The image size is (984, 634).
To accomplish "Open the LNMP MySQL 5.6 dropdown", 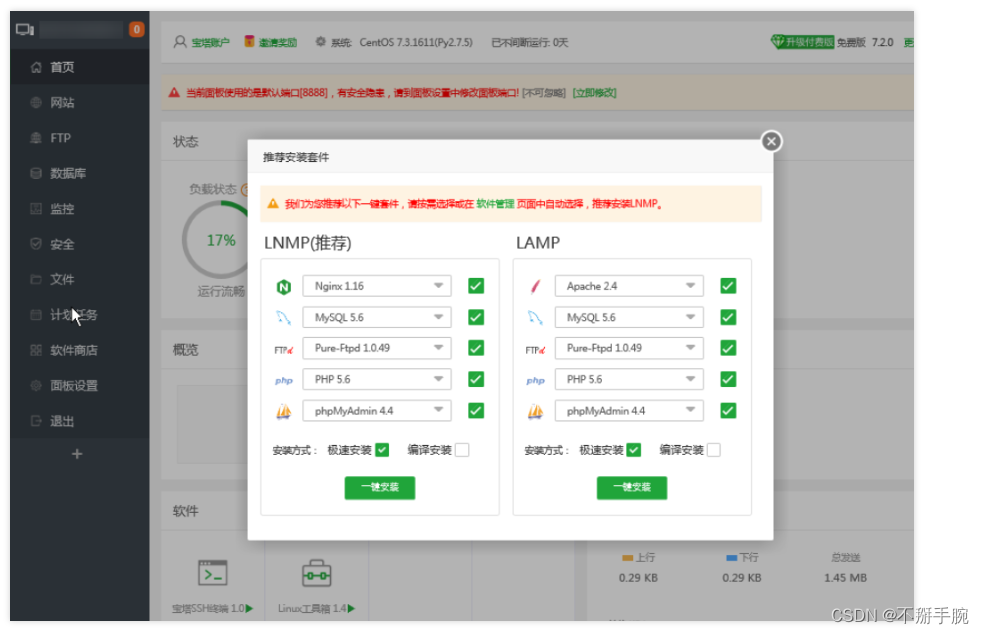I will 377,318.
